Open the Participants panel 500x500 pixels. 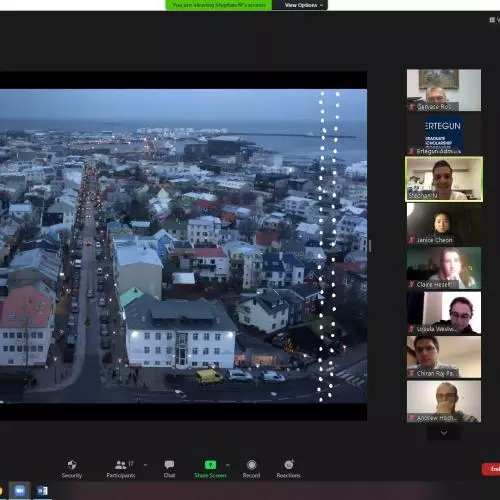(x=121, y=469)
